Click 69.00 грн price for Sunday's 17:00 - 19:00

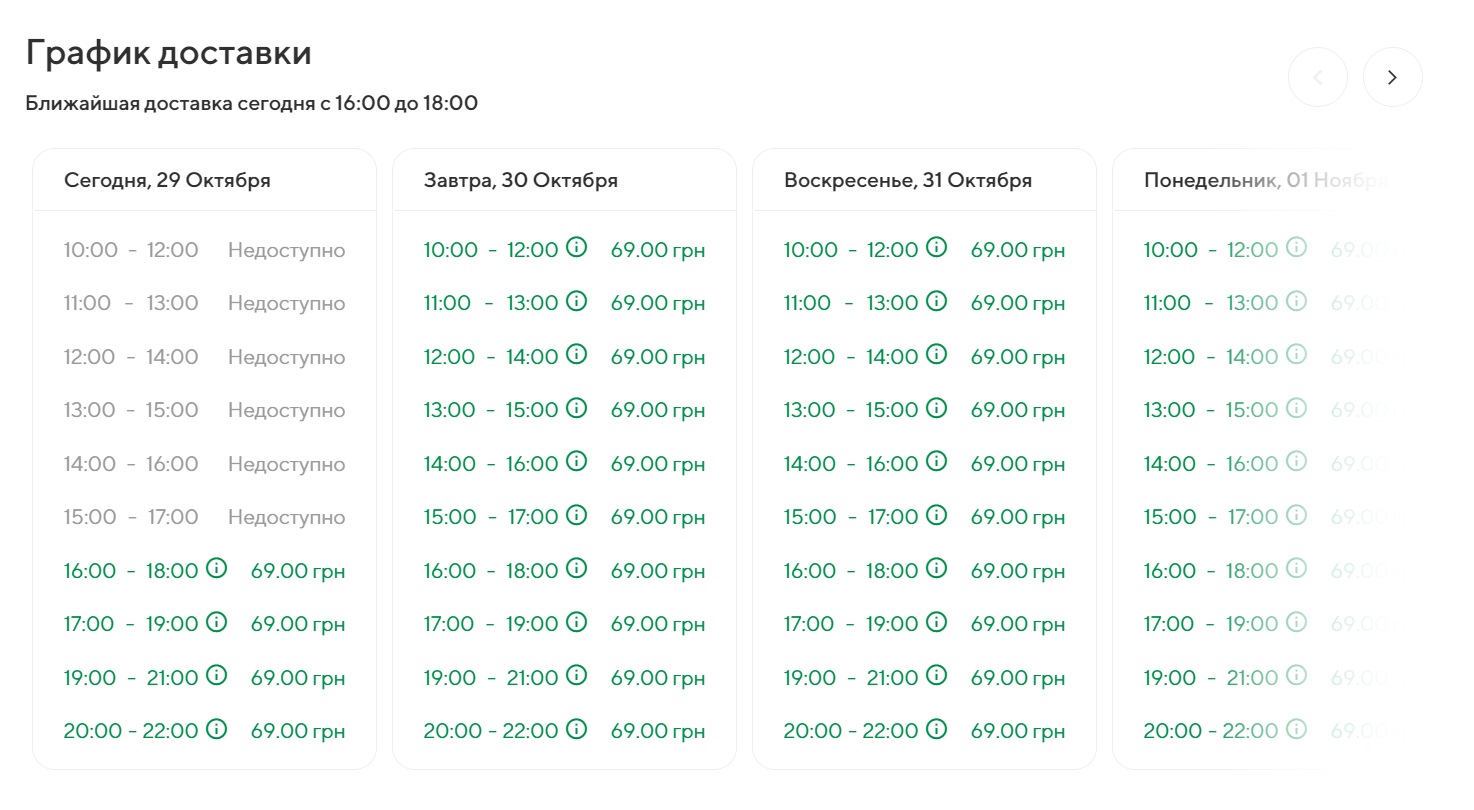pos(1018,624)
